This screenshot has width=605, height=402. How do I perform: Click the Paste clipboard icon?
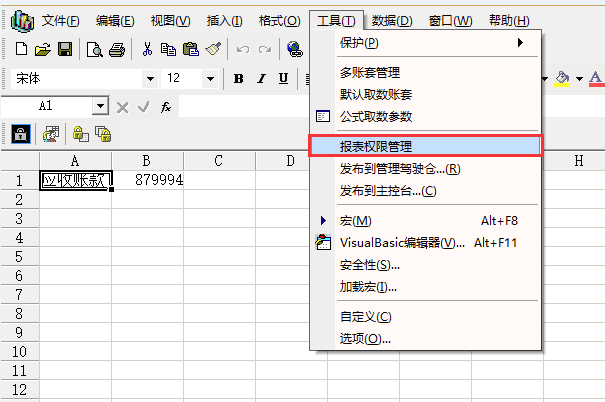click(190, 48)
